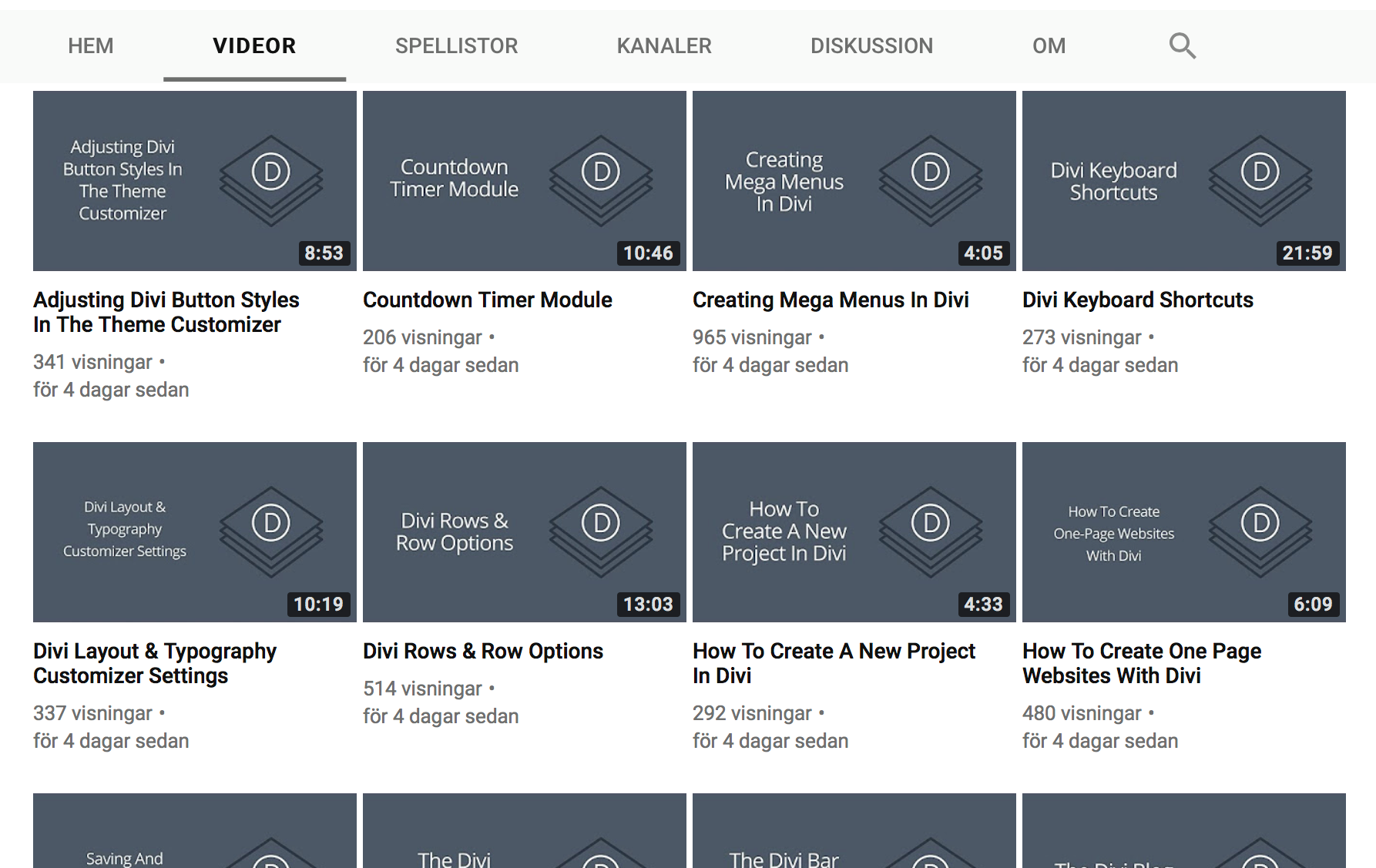Click the 10:46 duration badge
The image size is (1376, 868).
(x=648, y=253)
